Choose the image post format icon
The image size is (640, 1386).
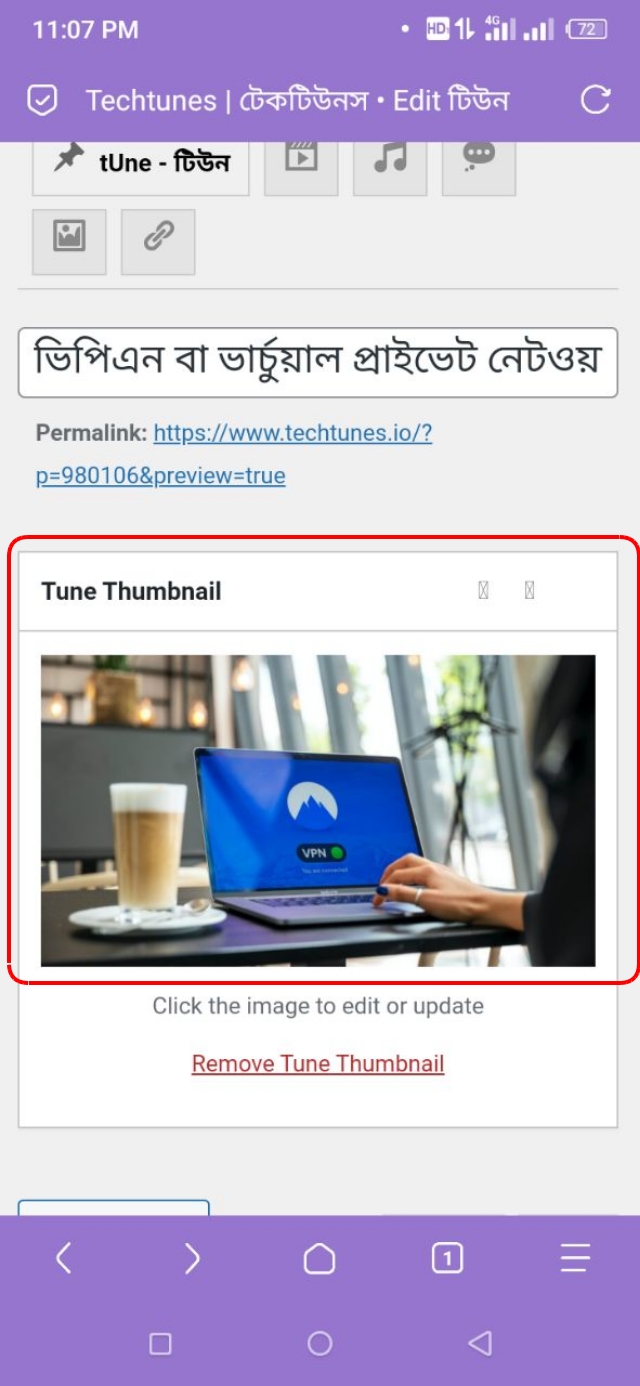(69, 241)
